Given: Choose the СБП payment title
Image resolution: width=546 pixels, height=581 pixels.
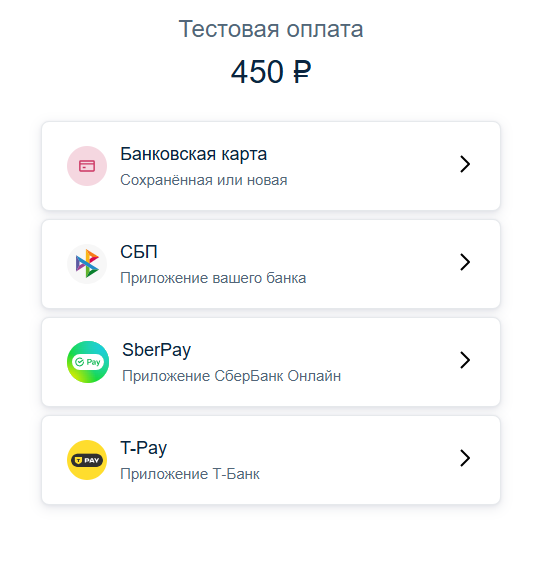Looking at the screenshot, I should 139,252.
